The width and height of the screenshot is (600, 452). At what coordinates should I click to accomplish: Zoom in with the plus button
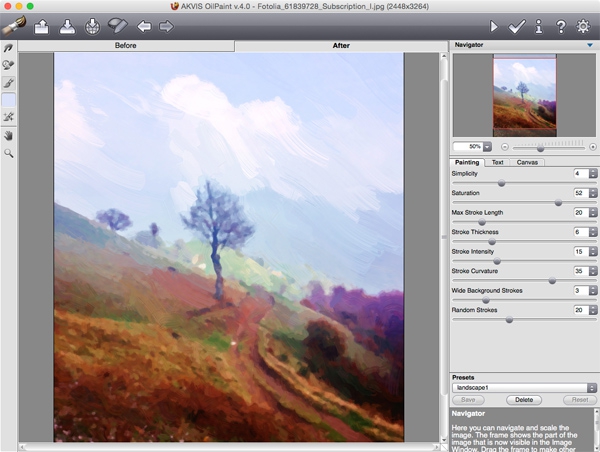(x=593, y=147)
